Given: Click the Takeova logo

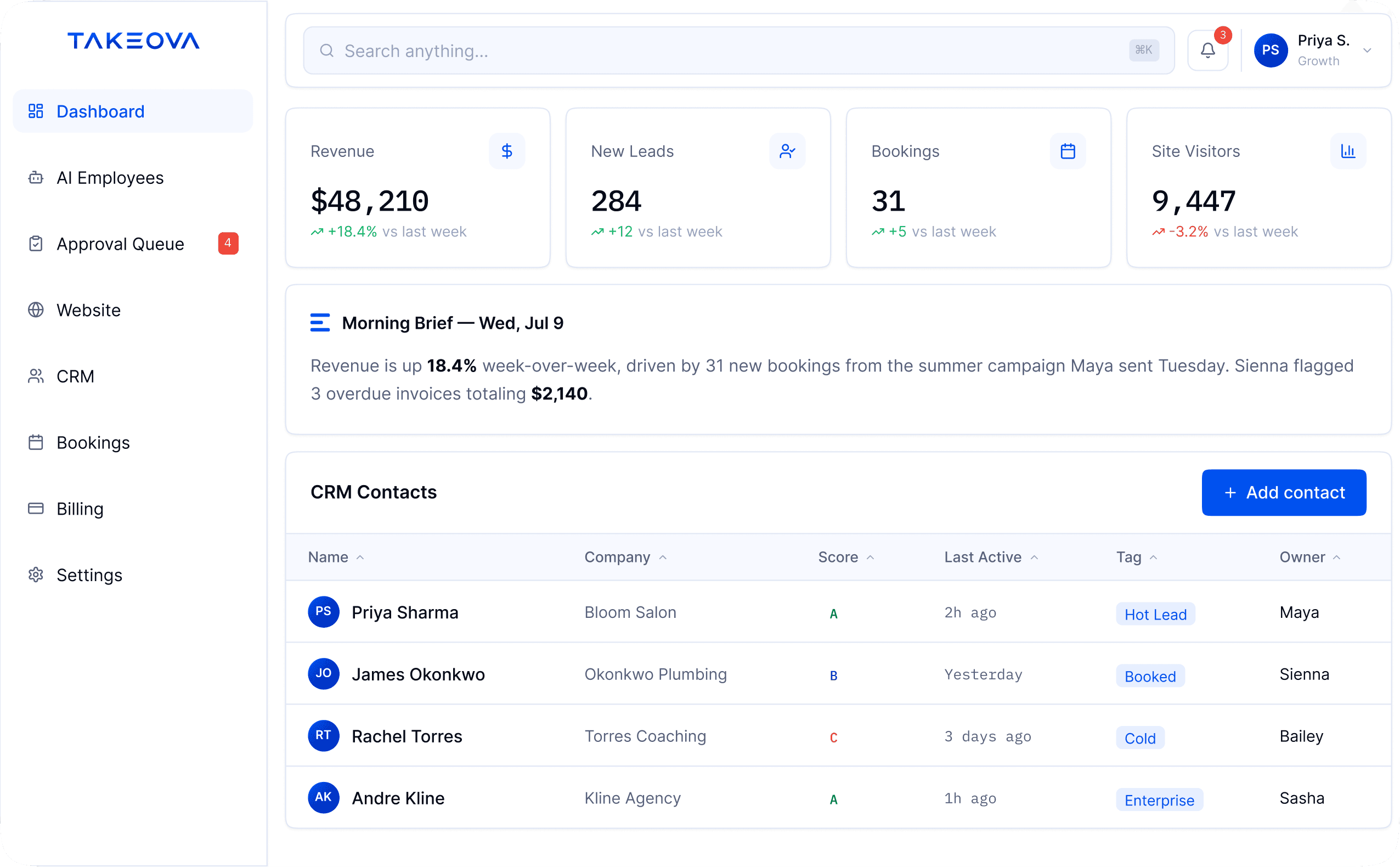Looking at the screenshot, I should click(x=133, y=41).
